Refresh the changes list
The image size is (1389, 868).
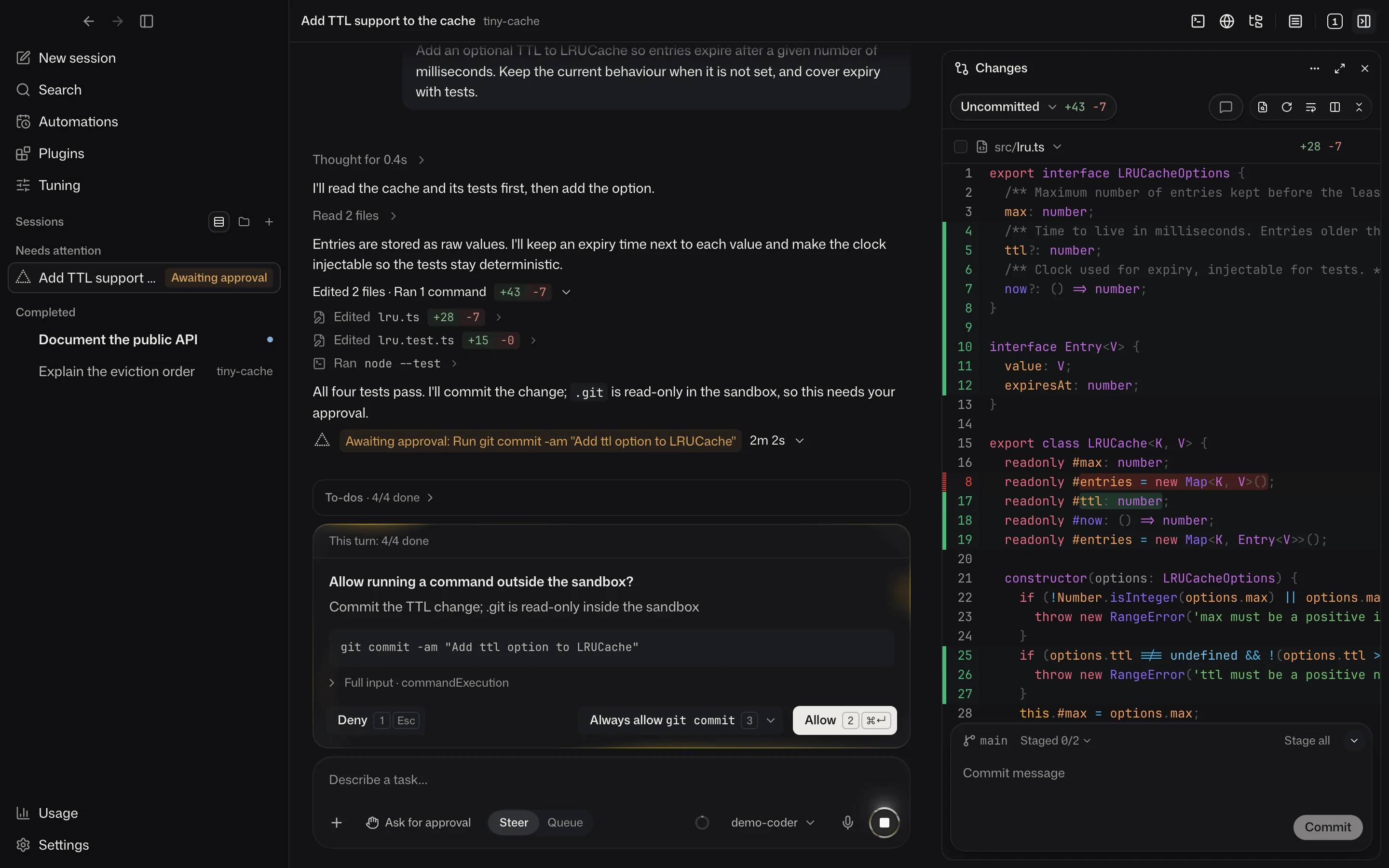click(1286, 108)
